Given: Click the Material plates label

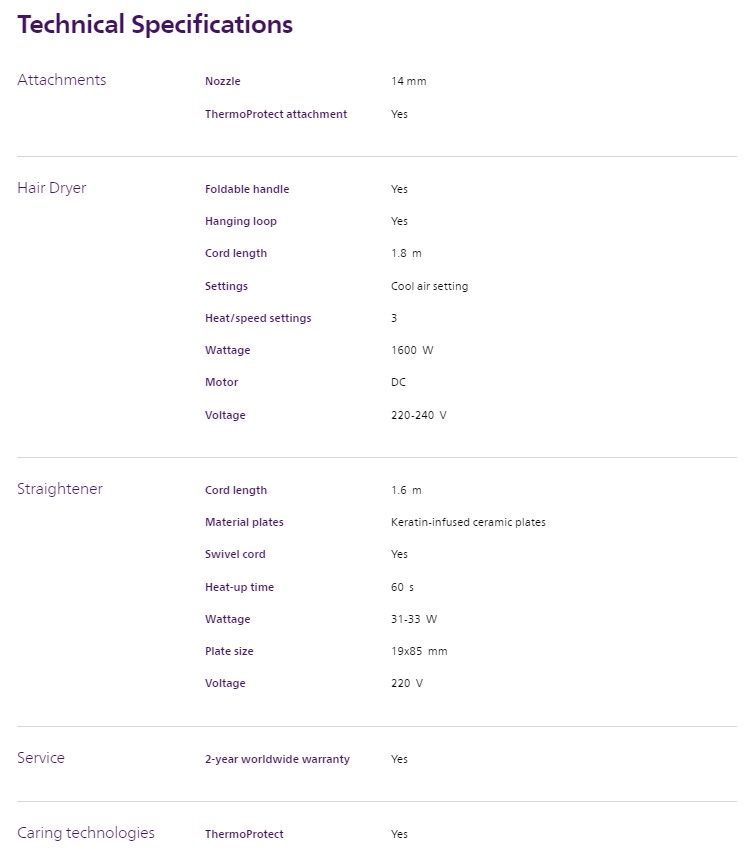Looking at the screenshot, I should click(x=244, y=522).
